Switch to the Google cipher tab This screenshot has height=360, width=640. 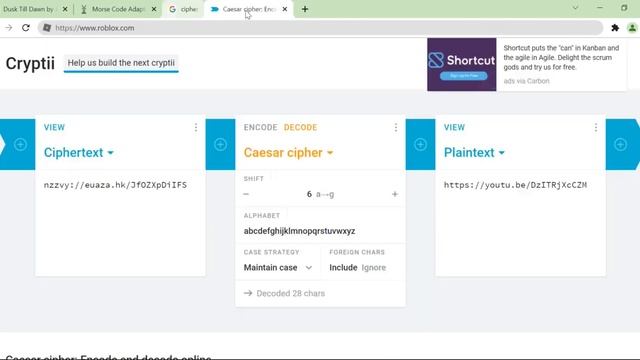(183, 9)
